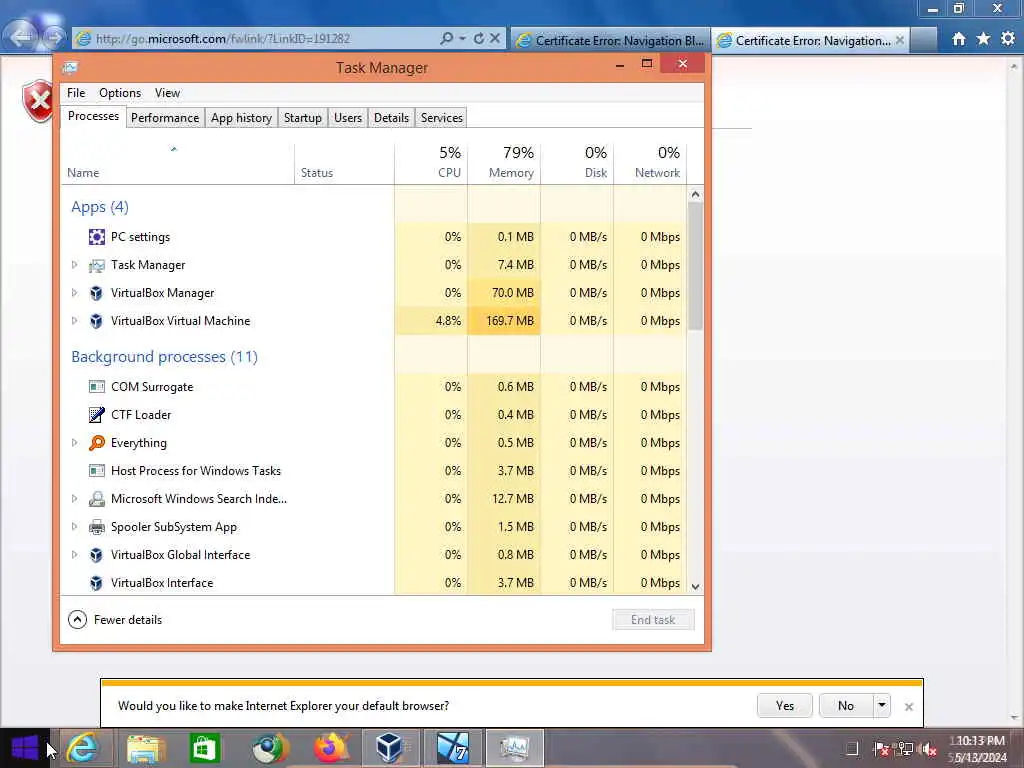Click the Internet Explorer refresh icon
Image resolution: width=1024 pixels, height=768 pixels.
[479, 39]
